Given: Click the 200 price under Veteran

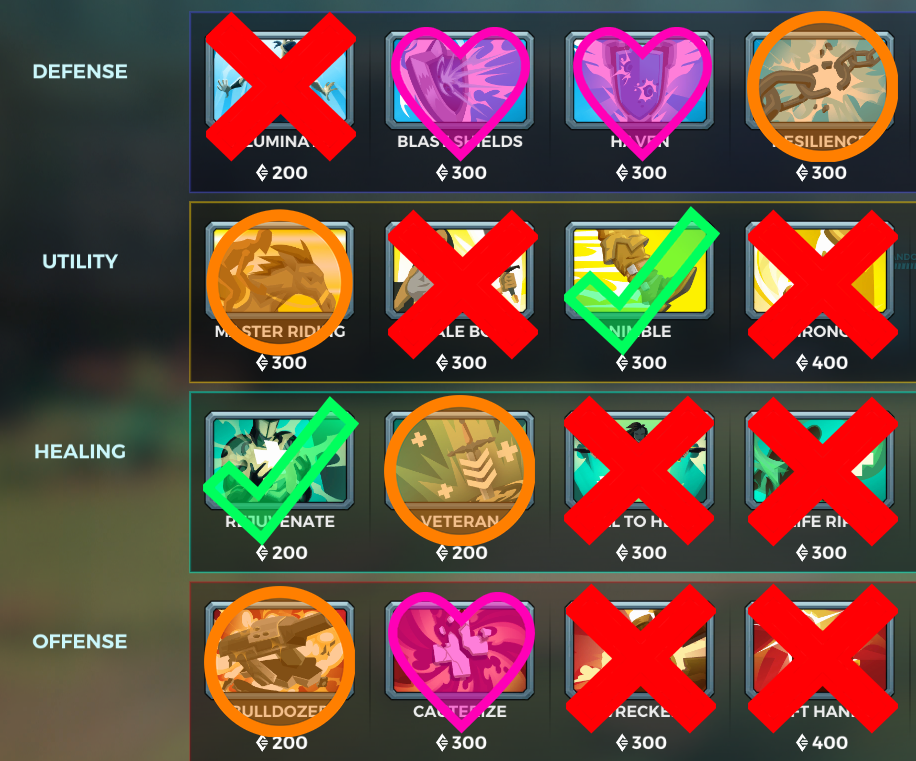Looking at the screenshot, I should [x=461, y=552].
